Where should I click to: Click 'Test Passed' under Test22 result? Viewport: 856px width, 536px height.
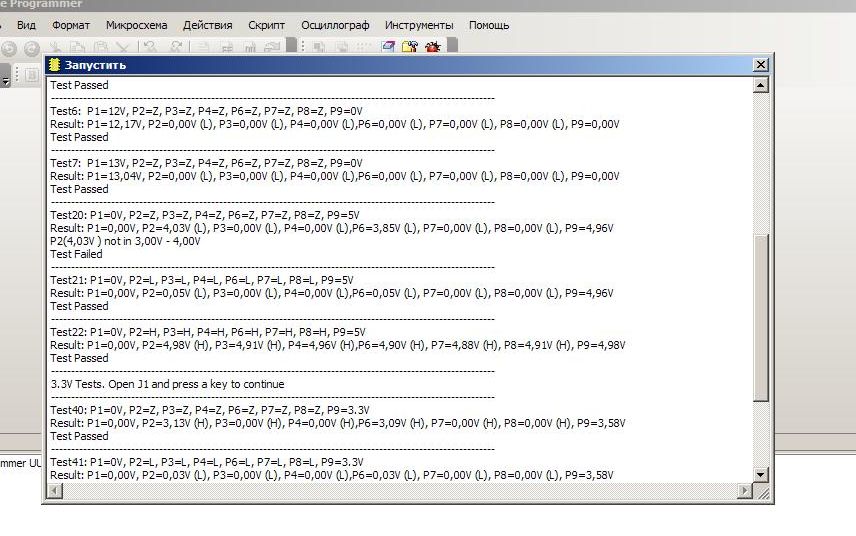(79, 358)
